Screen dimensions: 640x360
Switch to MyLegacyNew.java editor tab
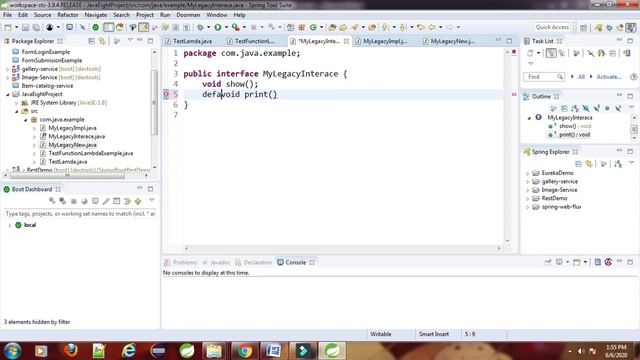tap(452, 41)
